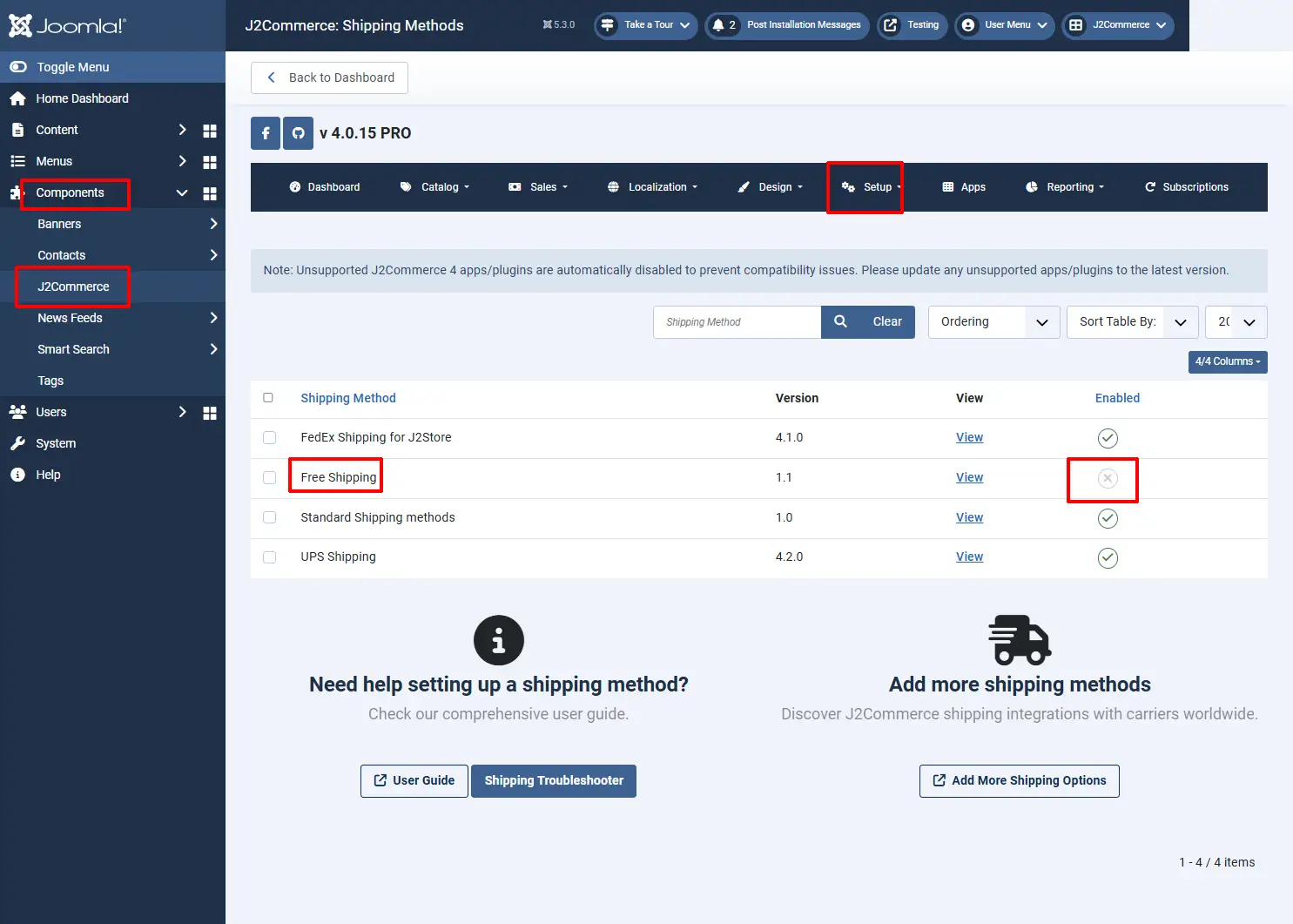Open Content dashboard grid icon
This screenshot has height=924, width=1293.
pos(210,131)
